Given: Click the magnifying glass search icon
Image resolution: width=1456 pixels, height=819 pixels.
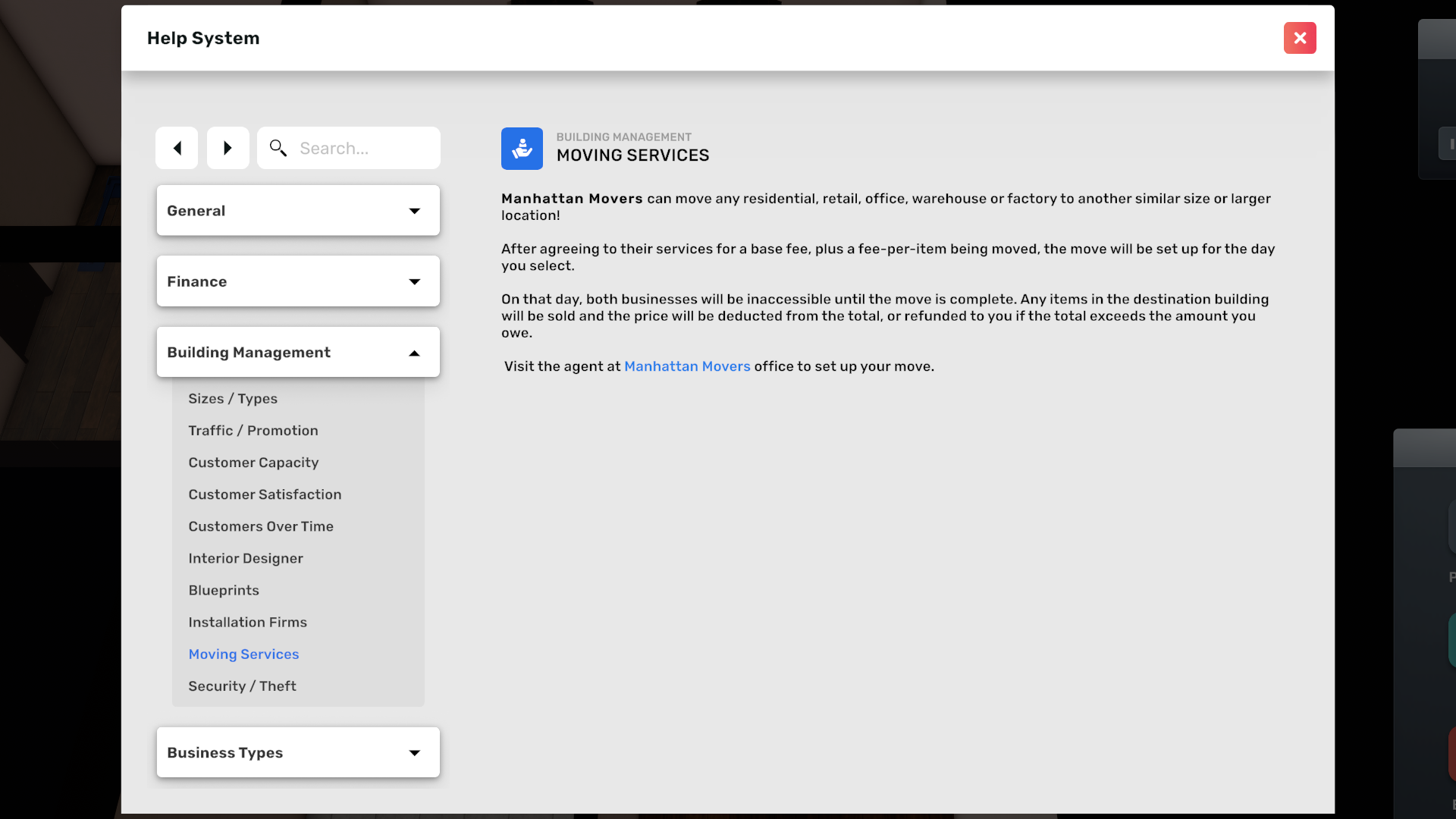Looking at the screenshot, I should pyautogui.click(x=278, y=148).
